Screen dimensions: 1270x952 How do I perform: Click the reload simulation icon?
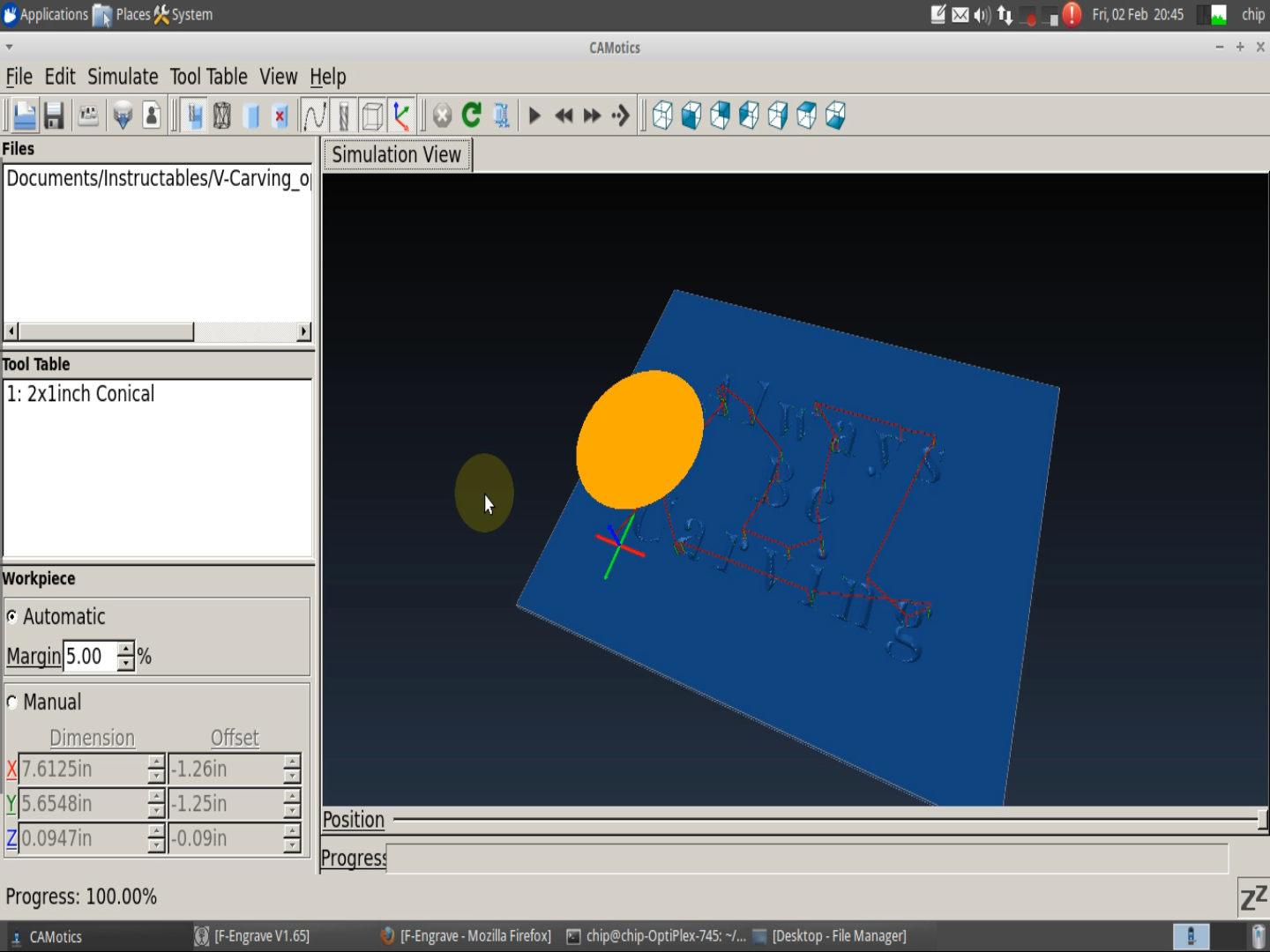(471, 115)
